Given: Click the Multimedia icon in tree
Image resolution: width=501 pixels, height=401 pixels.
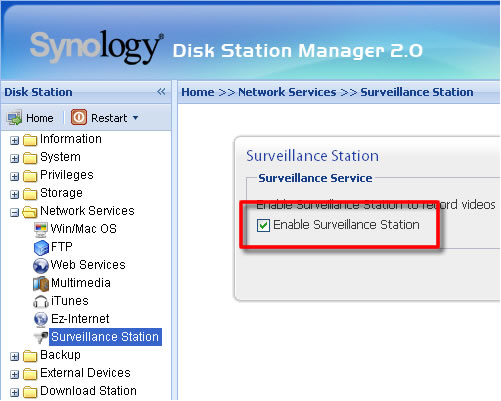Looking at the screenshot, I should (41, 283).
